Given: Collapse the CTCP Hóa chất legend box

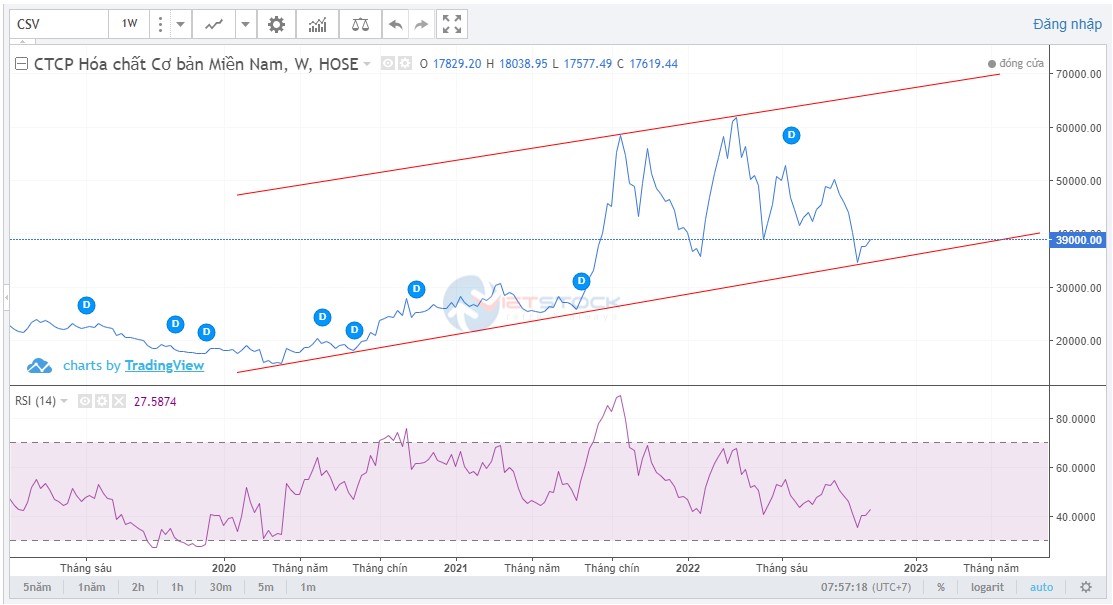Looking at the screenshot, I should pos(22,64).
